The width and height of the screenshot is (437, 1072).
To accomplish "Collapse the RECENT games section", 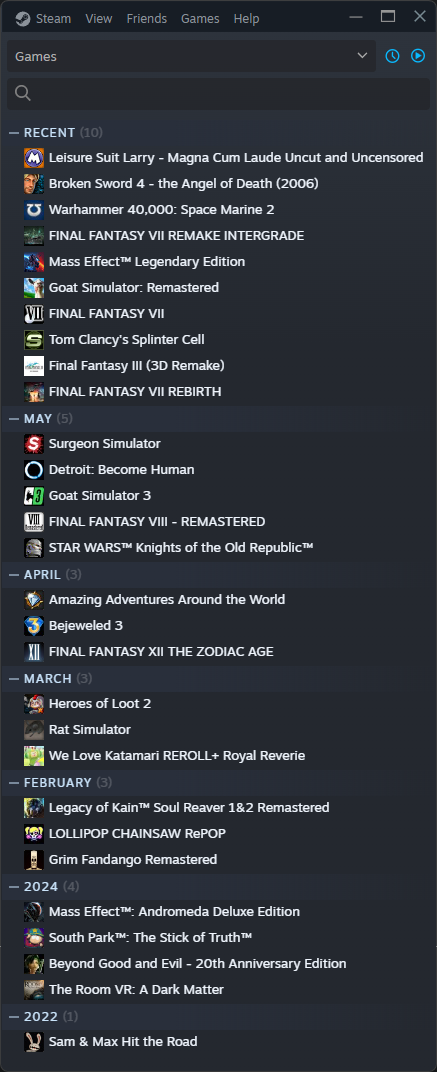I will point(14,133).
